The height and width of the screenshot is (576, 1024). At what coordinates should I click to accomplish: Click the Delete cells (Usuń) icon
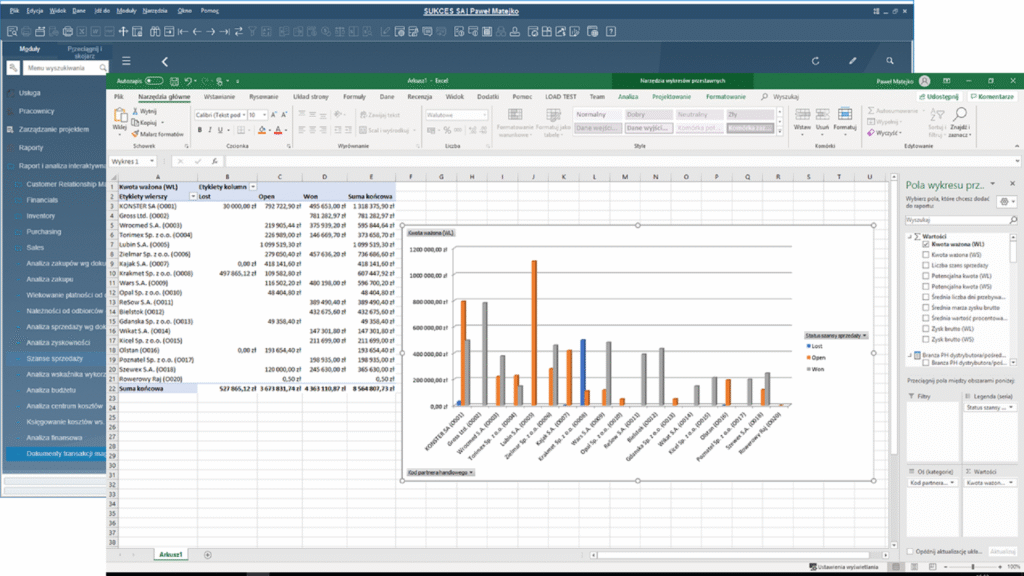[822, 115]
